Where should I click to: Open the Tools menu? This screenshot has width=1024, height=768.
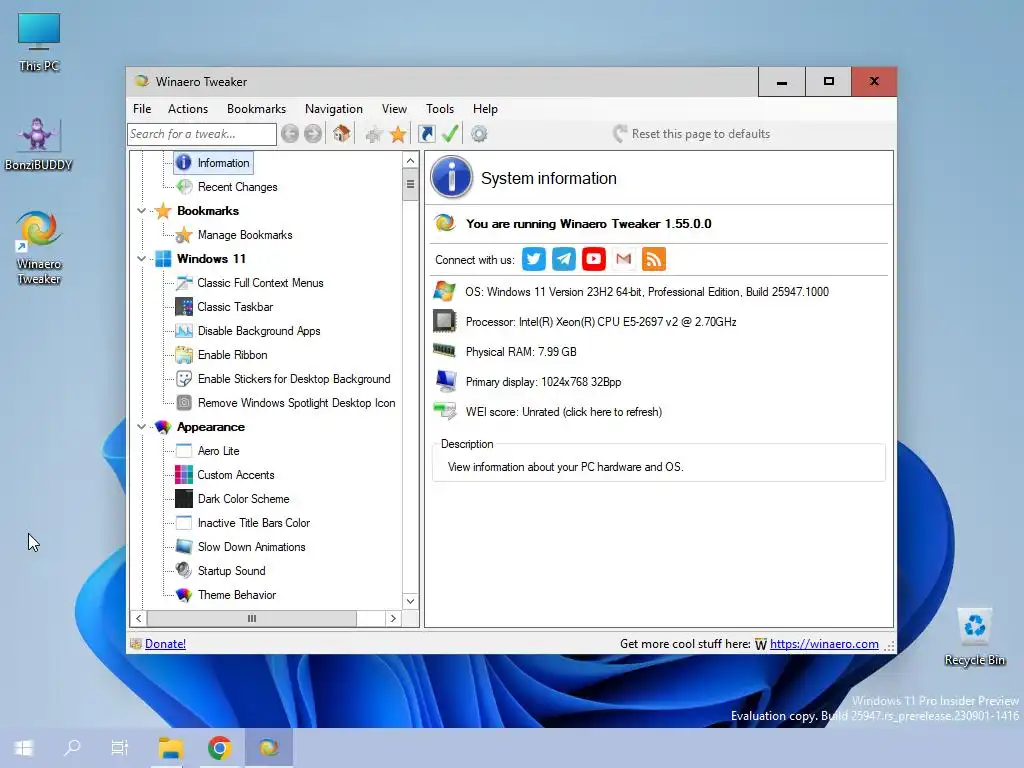440,109
